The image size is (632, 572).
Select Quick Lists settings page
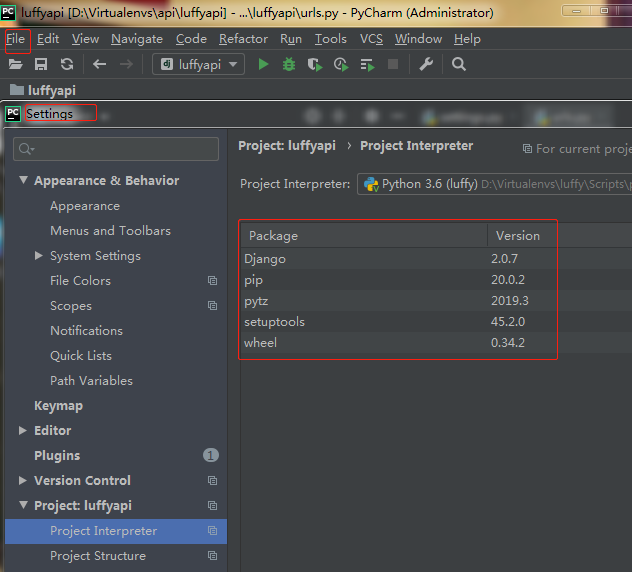coord(81,356)
